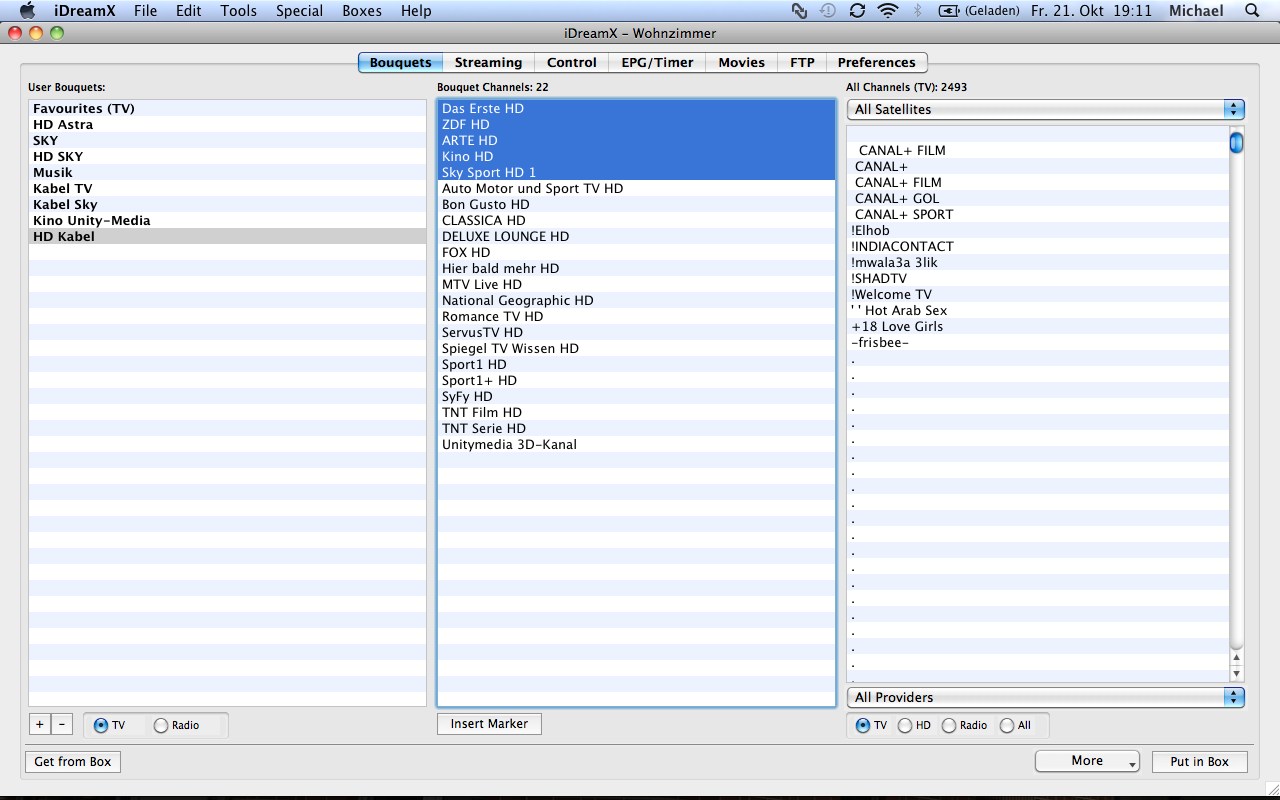Click the sync arrows menu bar icon
Viewport: 1280px width, 800px height.
(x=857, y=11)
